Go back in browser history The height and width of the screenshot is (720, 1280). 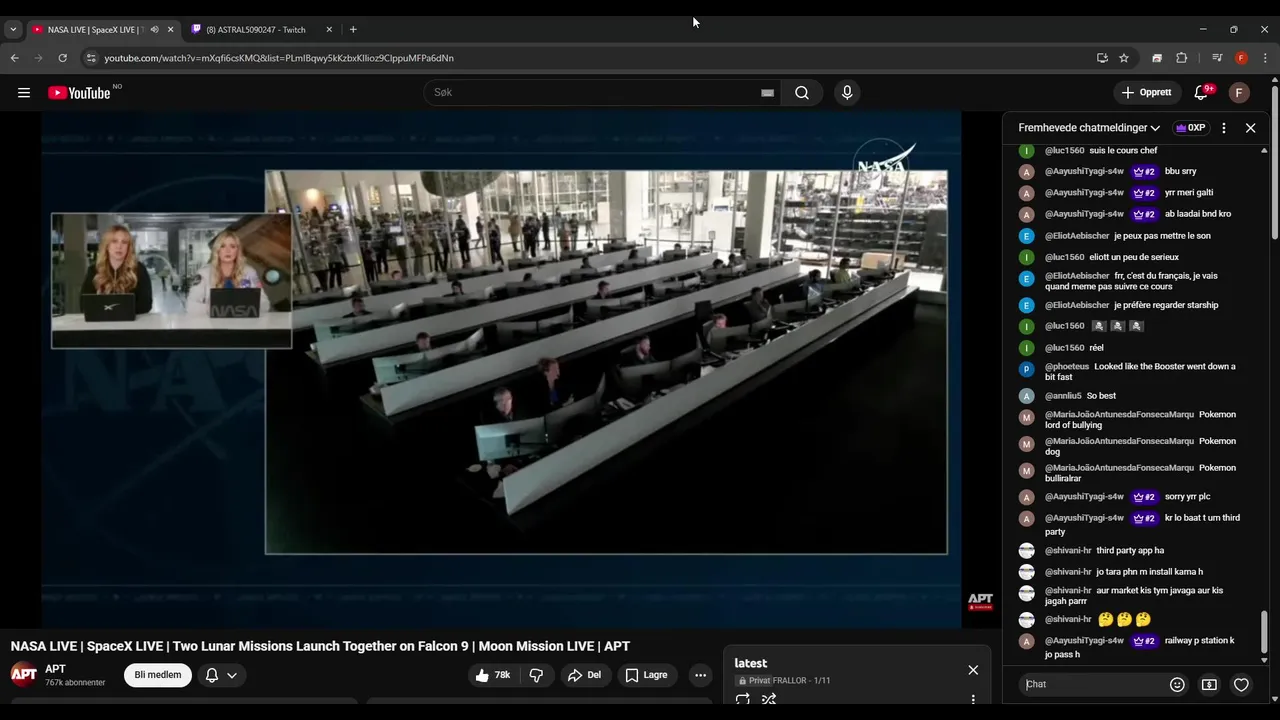15,58
